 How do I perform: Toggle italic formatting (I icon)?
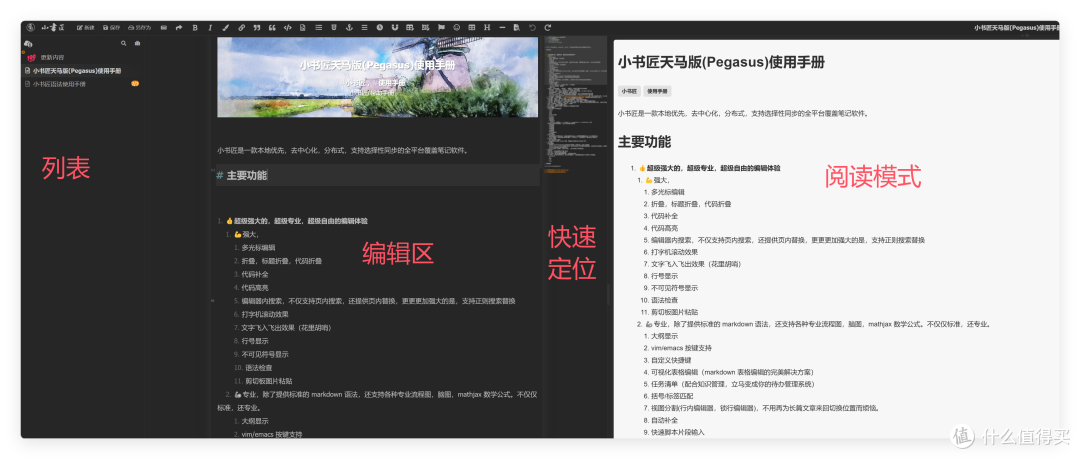tap(210, 28)
